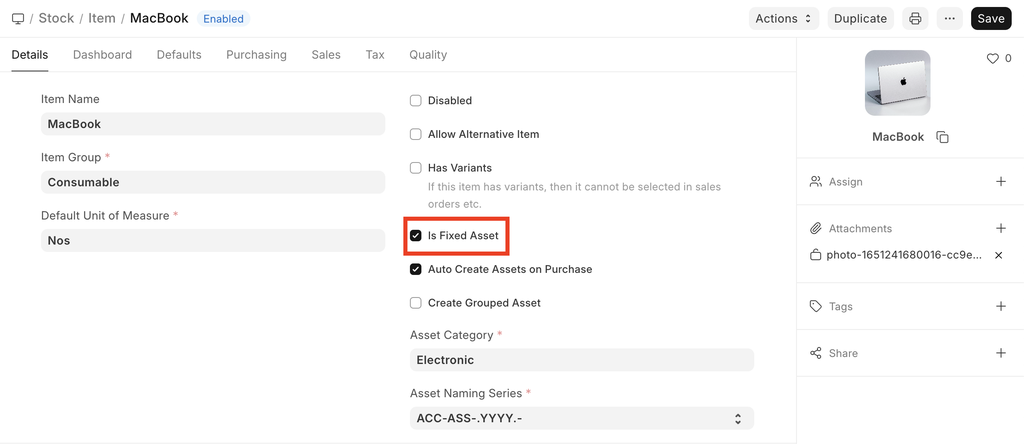Screen dimensions: 1024x444
Task: Open the Dashboard tab
Action: click(x=102, y=55)
